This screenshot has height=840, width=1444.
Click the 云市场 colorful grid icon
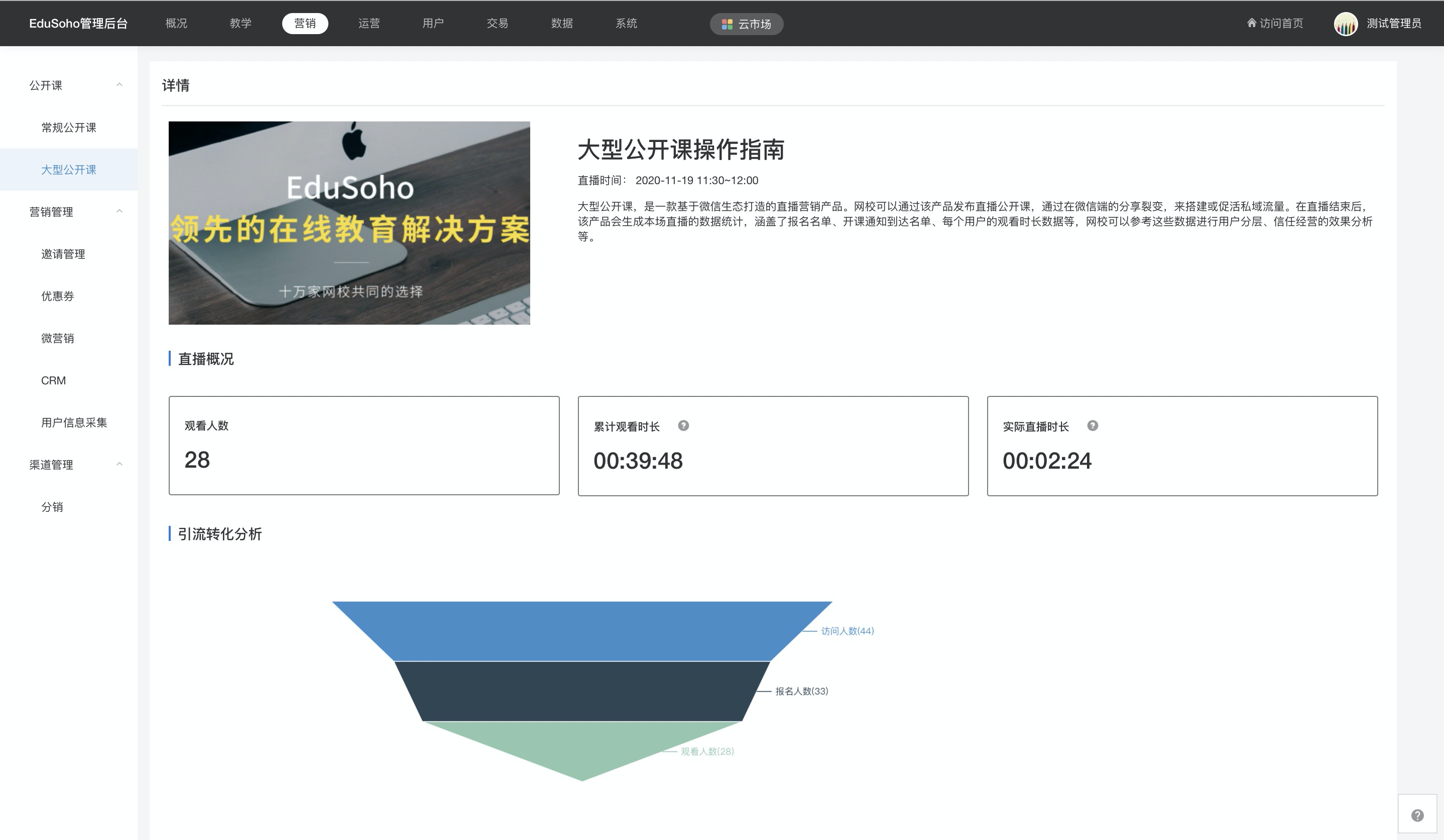[x=727, y=24]
